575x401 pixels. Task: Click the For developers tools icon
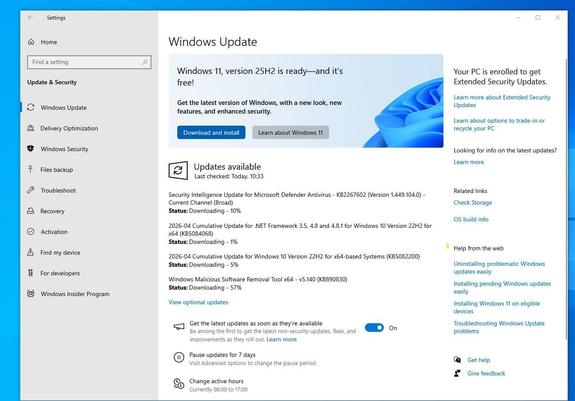coord(31,273)
